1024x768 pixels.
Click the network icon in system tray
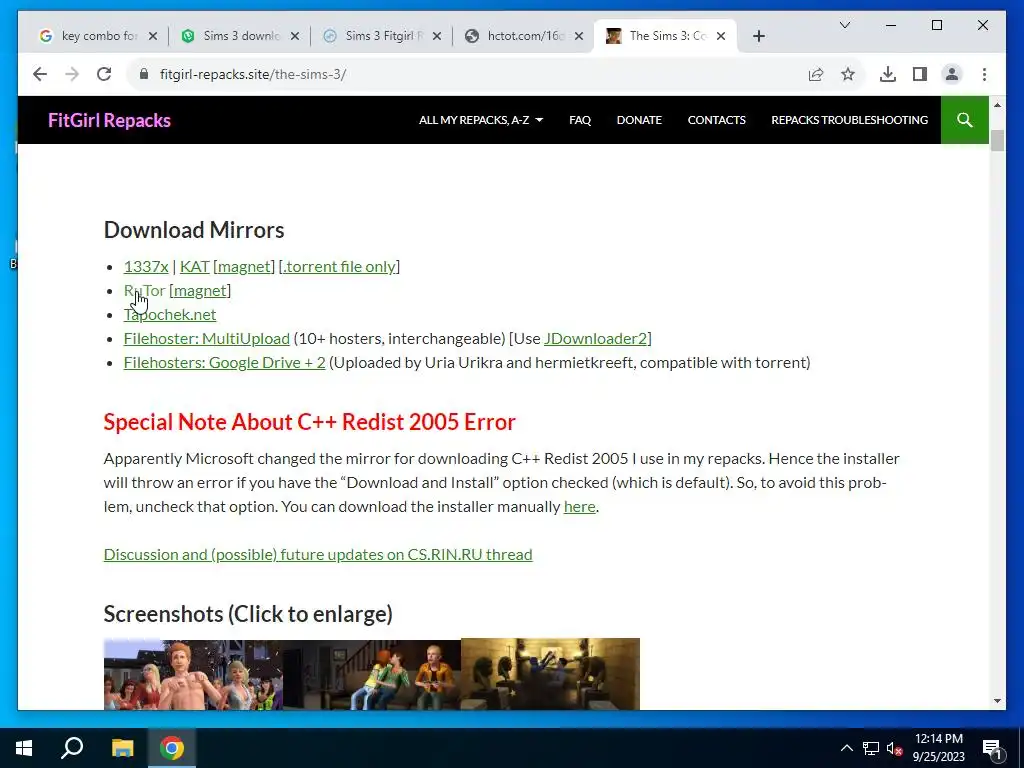(x=871, y=748)
